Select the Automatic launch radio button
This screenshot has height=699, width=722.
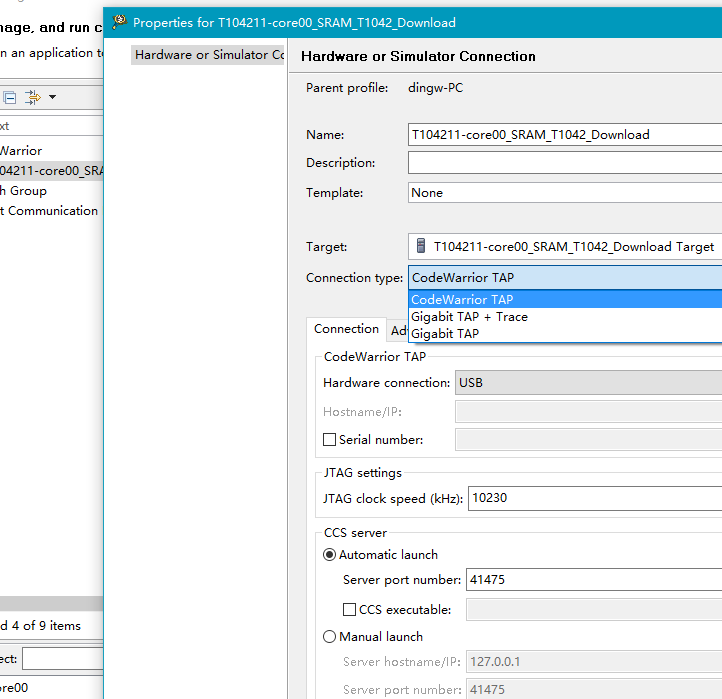pos(329,555)
